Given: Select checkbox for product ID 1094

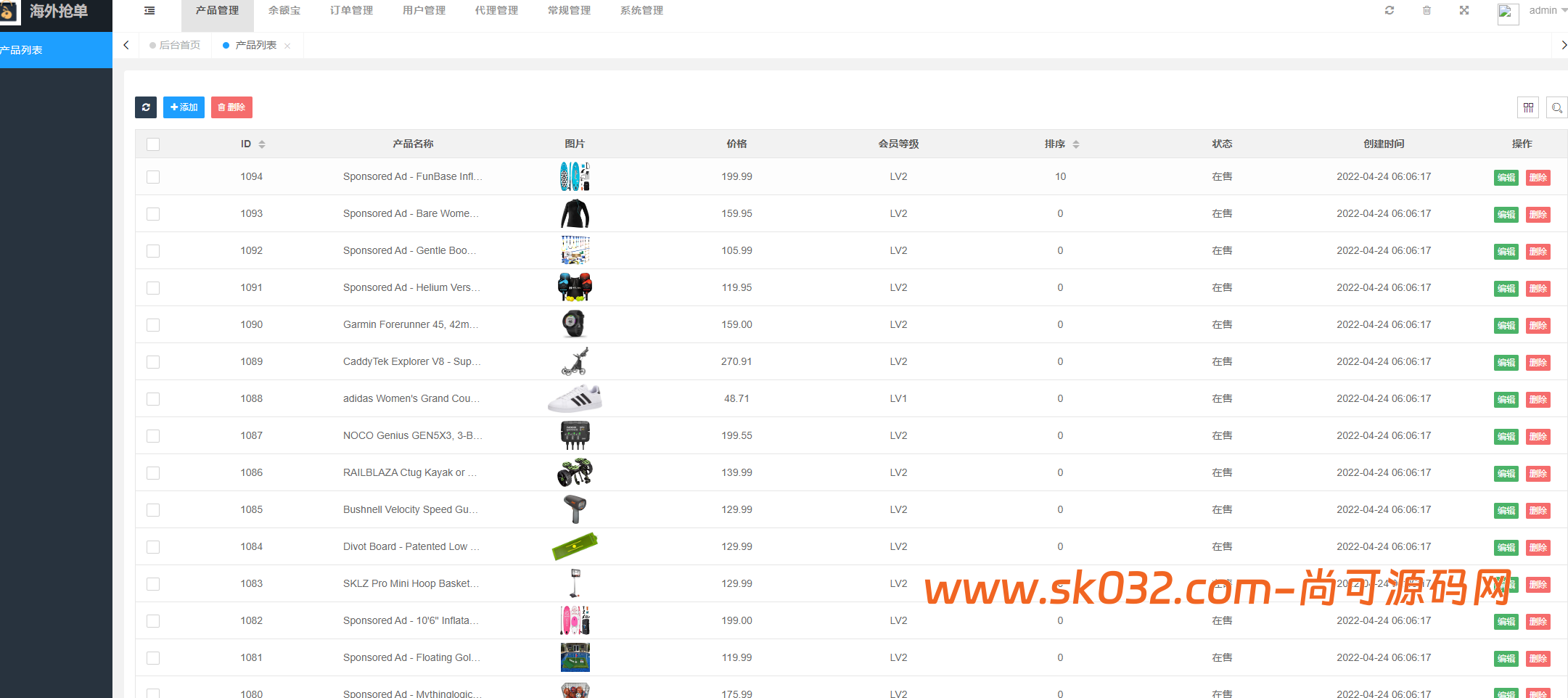Looking at the screenshot, I should (x=153, y=177).
